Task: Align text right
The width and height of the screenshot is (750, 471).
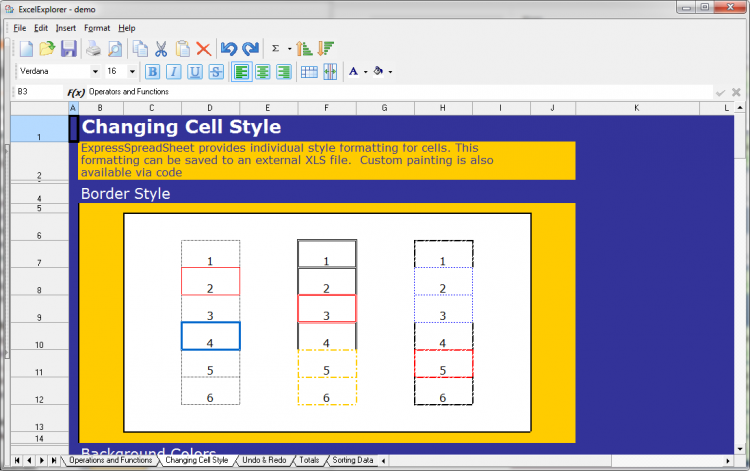Action: click(284, 72)
